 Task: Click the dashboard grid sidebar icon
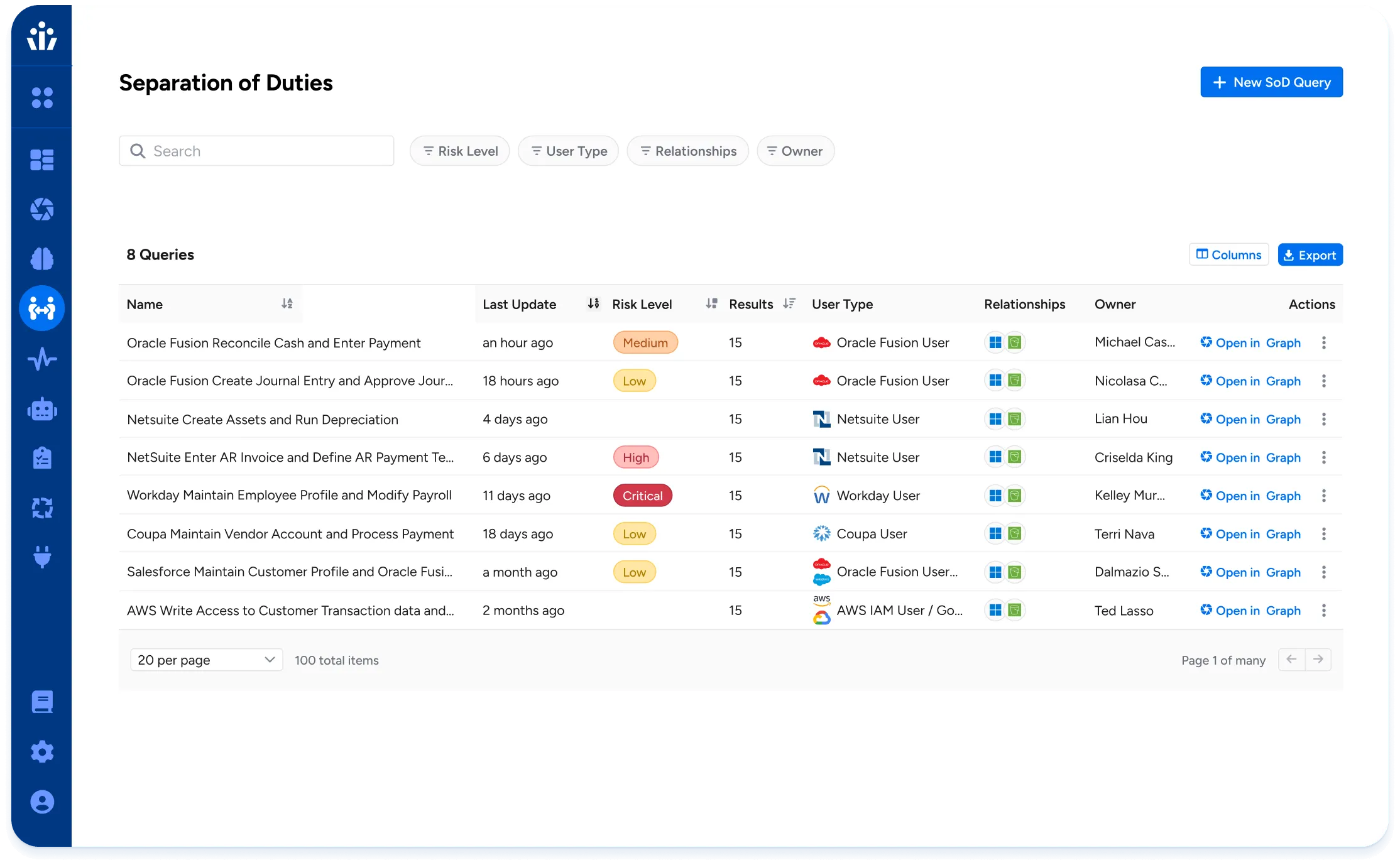click(x=41, y=160)
